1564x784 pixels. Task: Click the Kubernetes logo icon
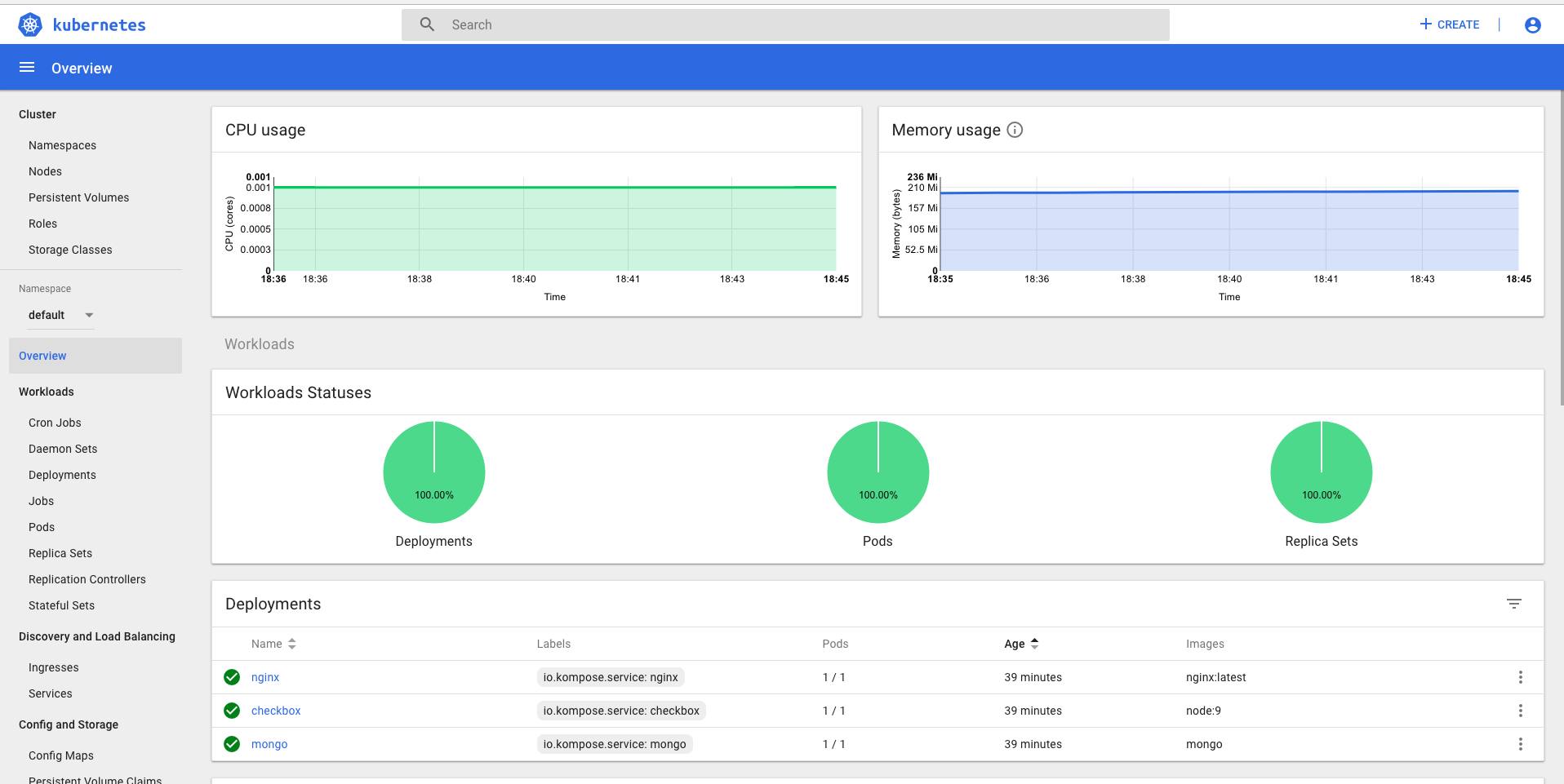coord(30,25)
